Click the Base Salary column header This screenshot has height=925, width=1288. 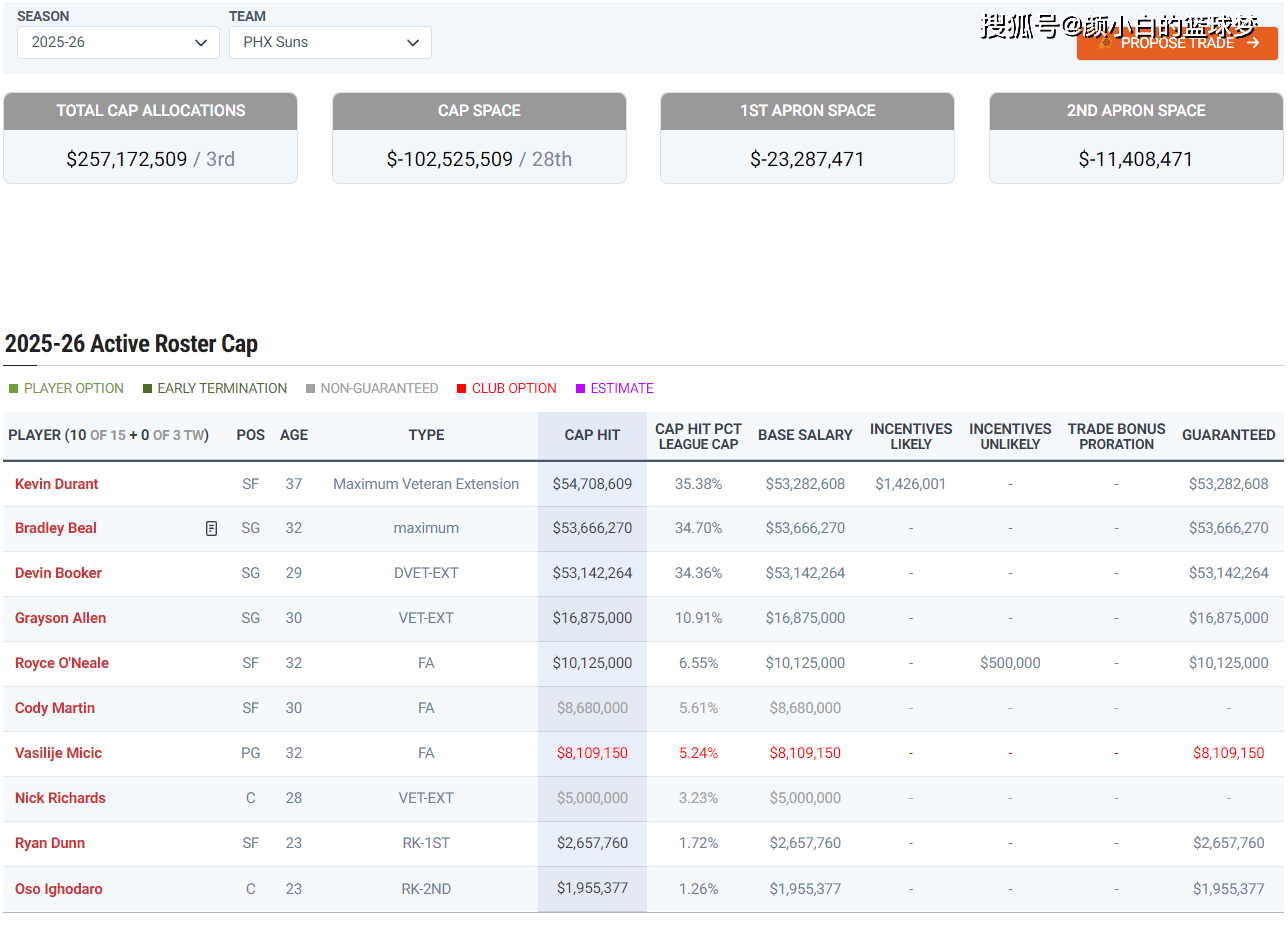[x=805, y=435]
